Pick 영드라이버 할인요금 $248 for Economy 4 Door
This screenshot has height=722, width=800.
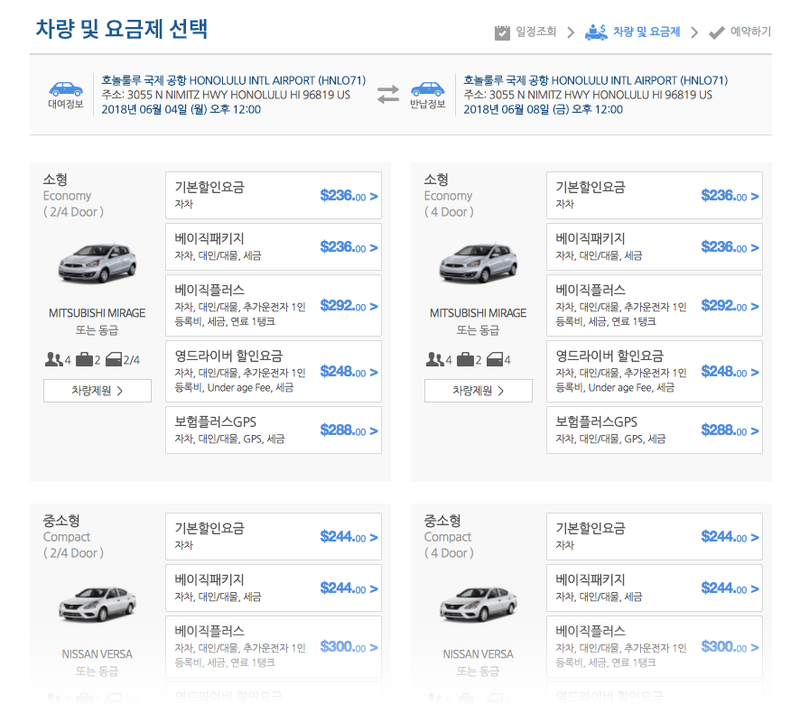(654, 371)
